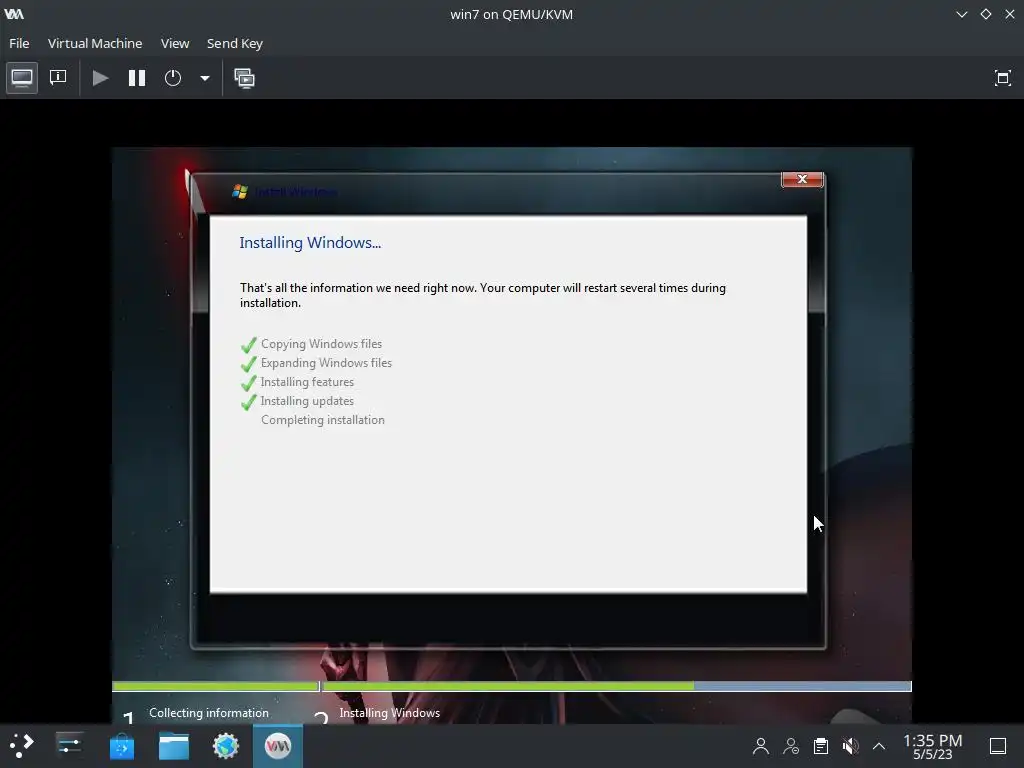
Task: Click the Show Desktop button
Action: [998, 746]
